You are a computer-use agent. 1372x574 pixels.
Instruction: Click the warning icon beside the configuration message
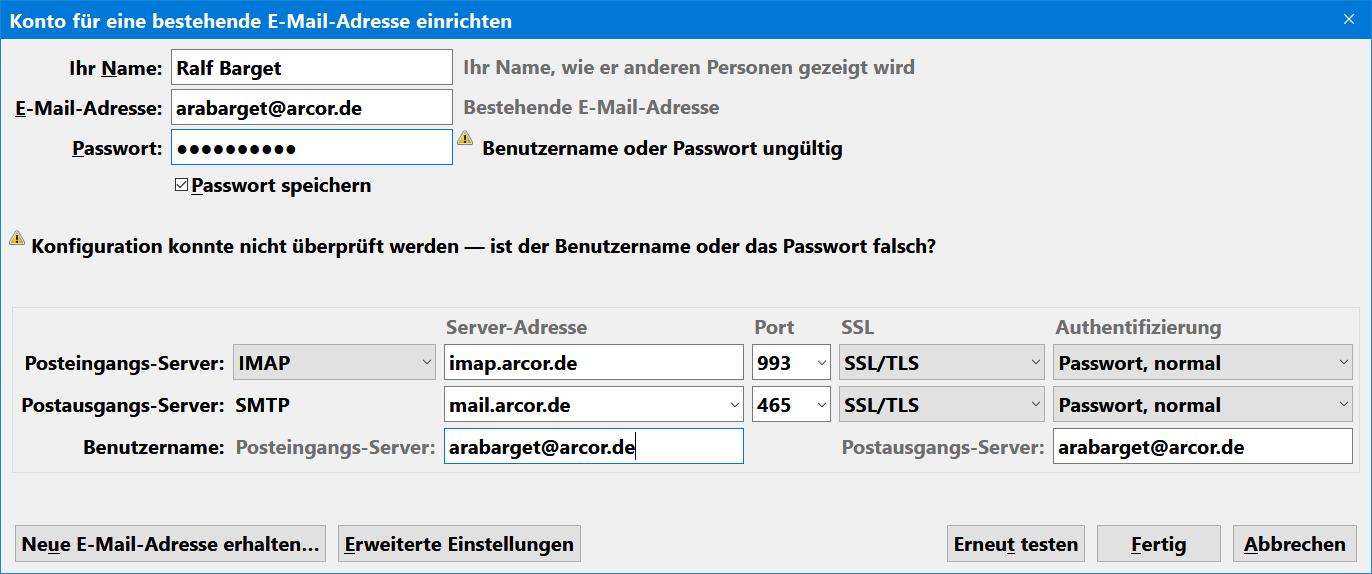pyautogui.click(x=17, y=238)
